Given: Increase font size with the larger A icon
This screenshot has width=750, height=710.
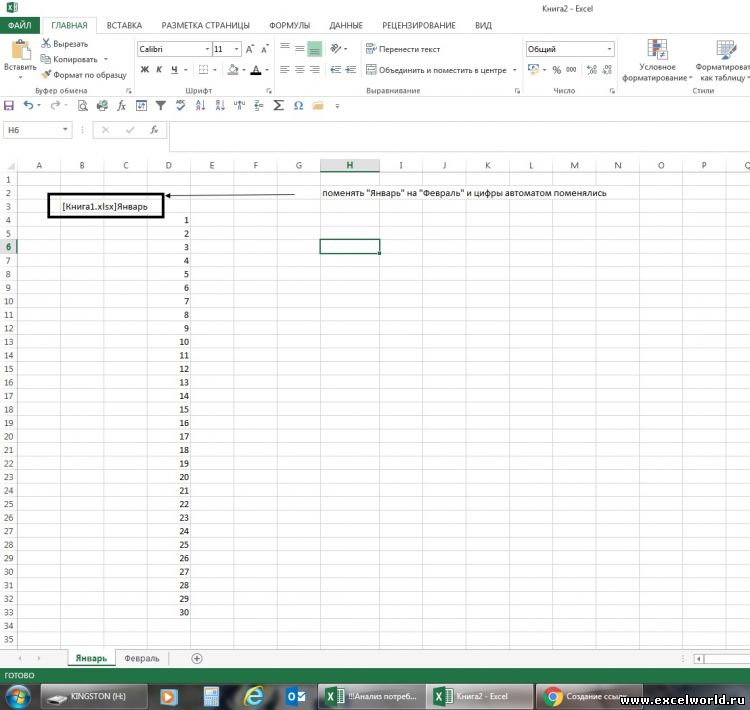Looking at the screenshot, I should coord(250,49).
